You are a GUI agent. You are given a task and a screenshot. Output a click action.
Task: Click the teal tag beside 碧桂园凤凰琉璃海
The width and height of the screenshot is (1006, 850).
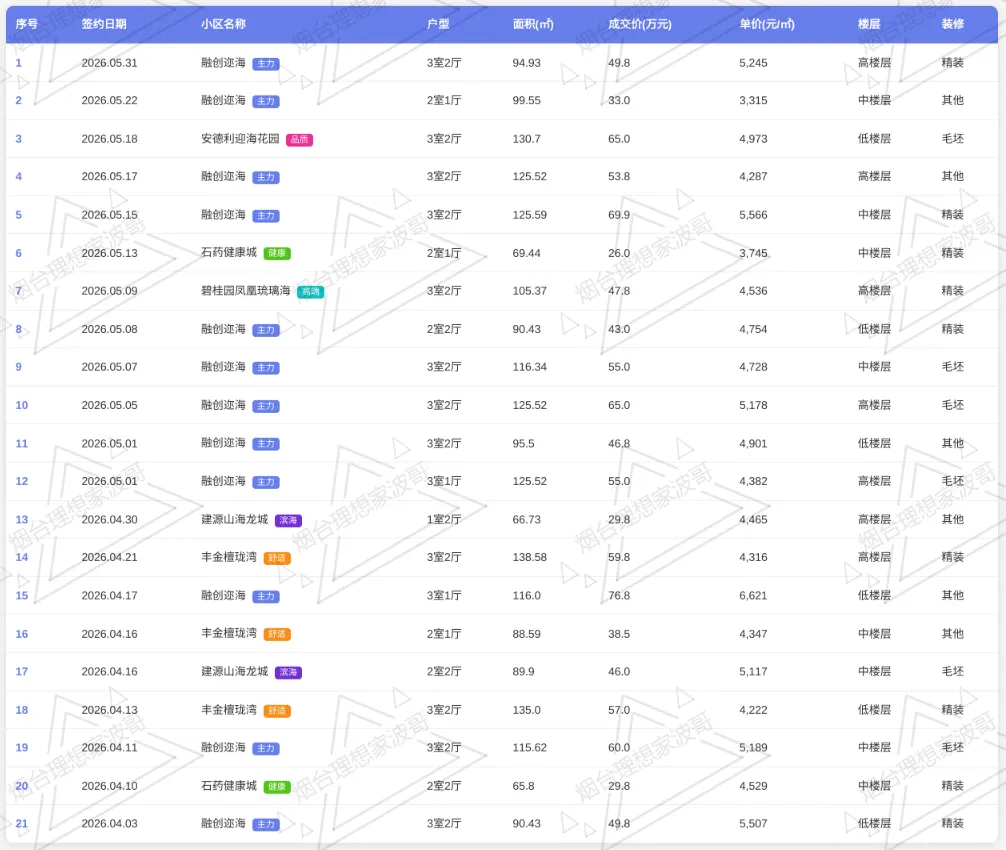(311, 292)
